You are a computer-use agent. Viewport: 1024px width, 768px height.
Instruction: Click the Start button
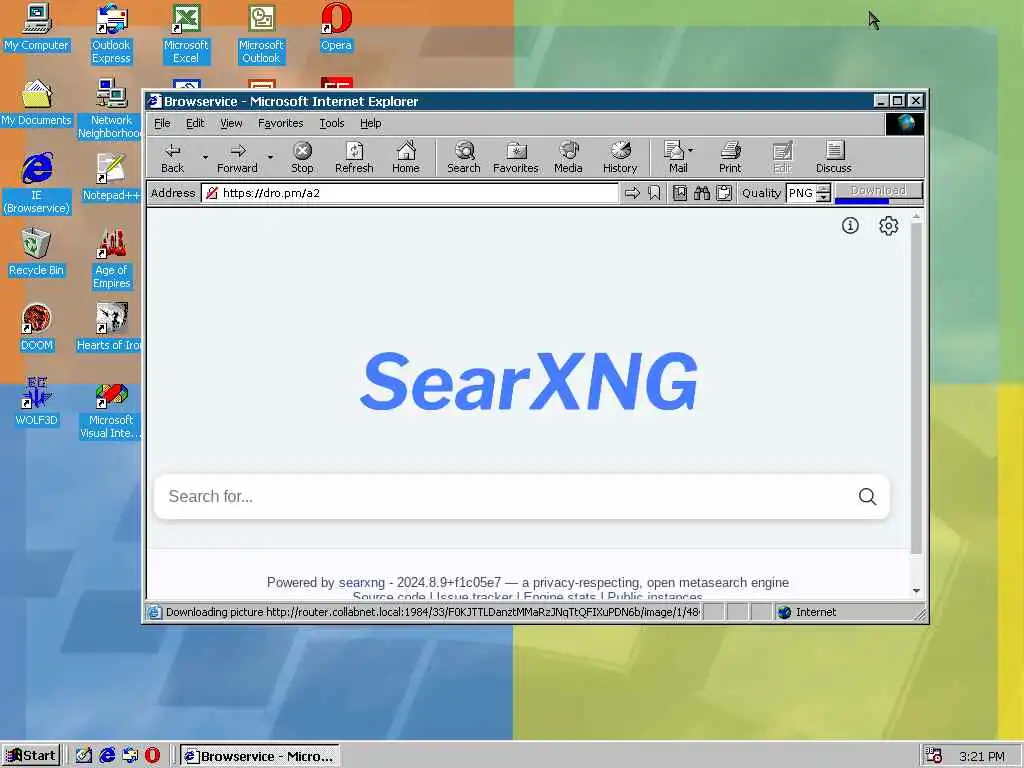(x=31, y=756)
